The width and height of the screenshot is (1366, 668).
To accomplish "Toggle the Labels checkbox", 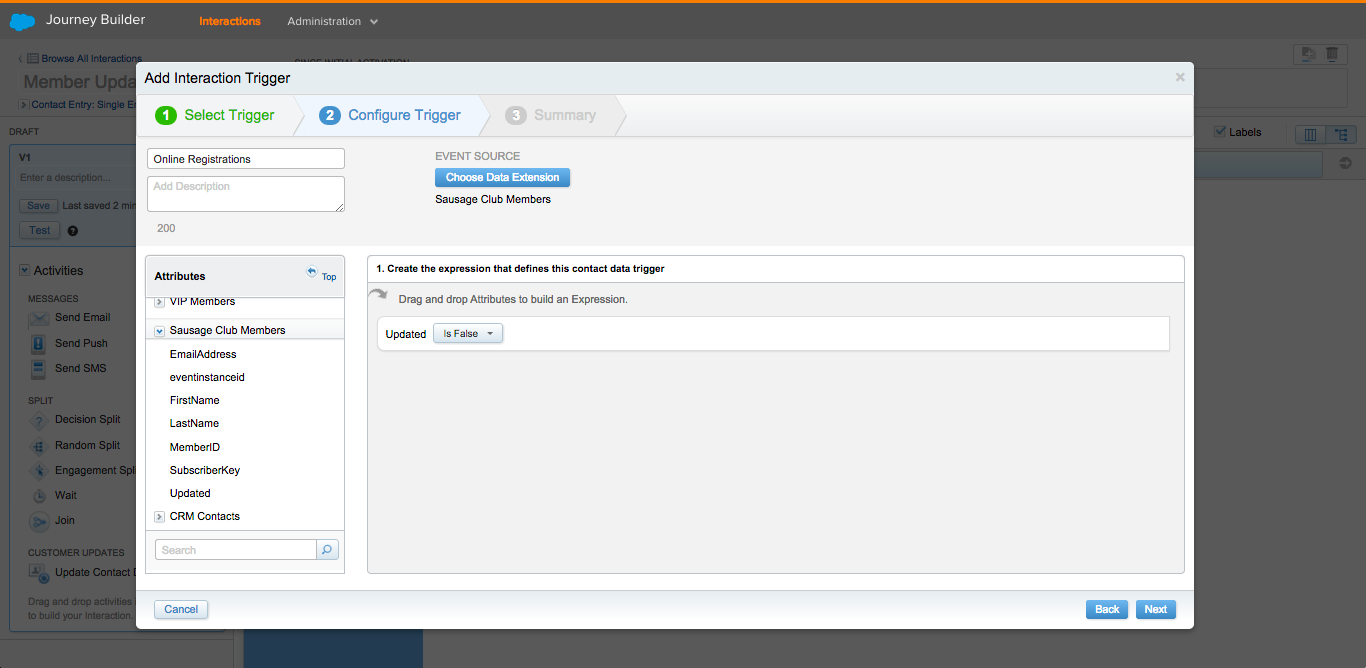I will (1219, 132).
